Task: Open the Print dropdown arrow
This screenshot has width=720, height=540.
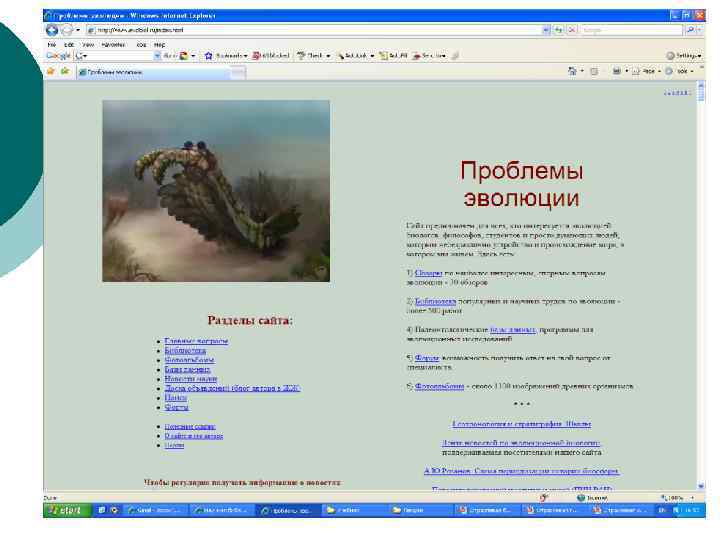Action: coord(626,72)
